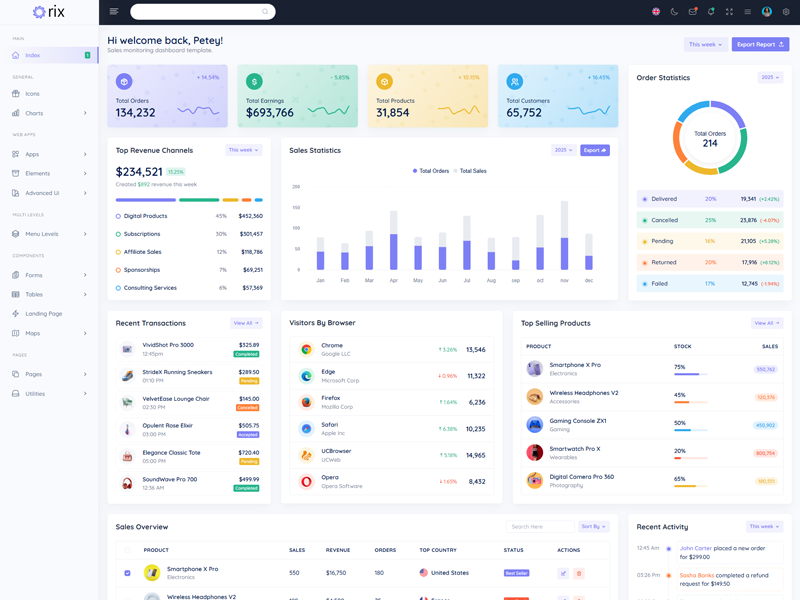Open the messages envelope icon

click(x=692, y=12)
